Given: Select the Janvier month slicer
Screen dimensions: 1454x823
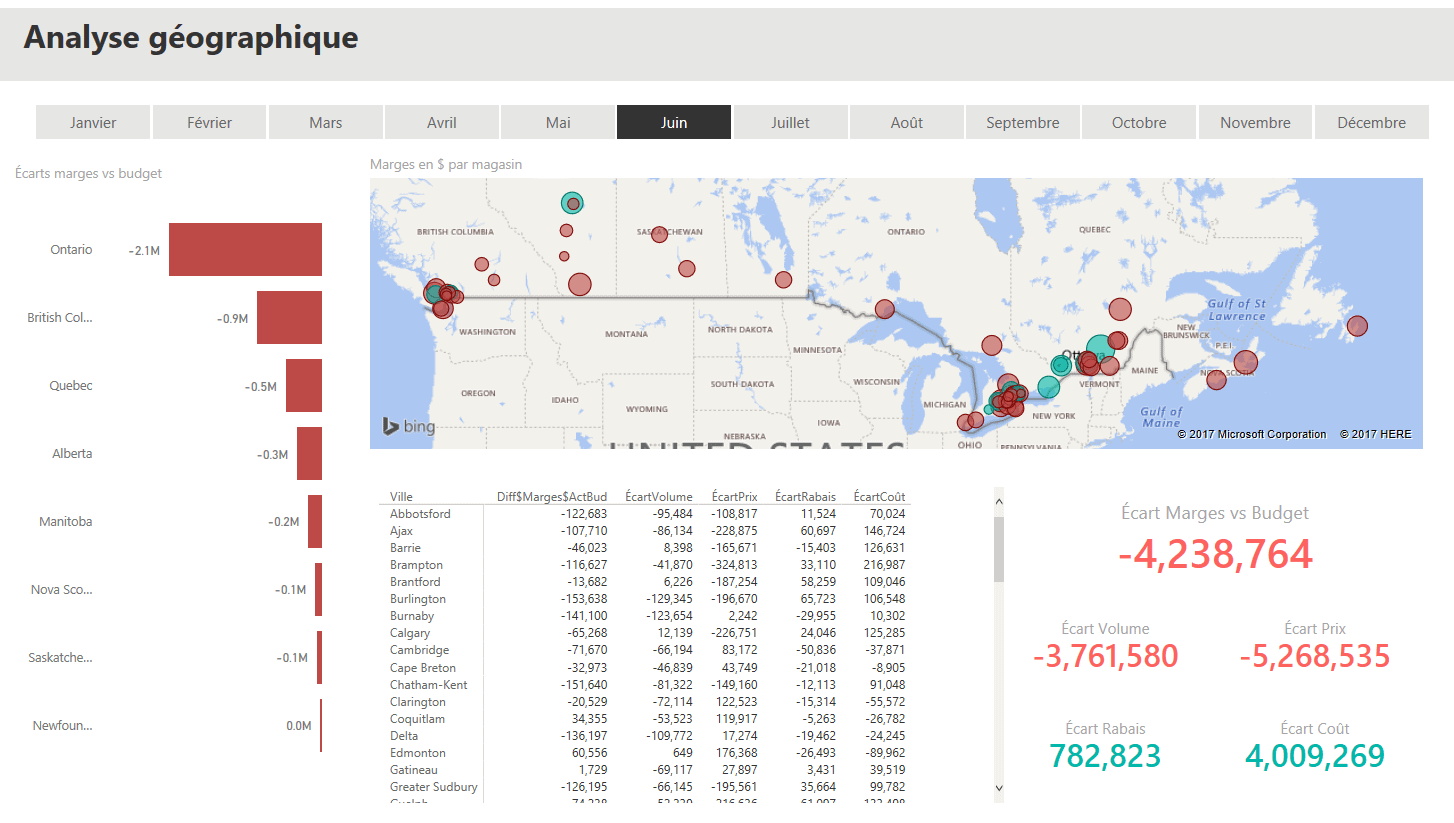Looking at the screenshot, I should coord(93,123).
